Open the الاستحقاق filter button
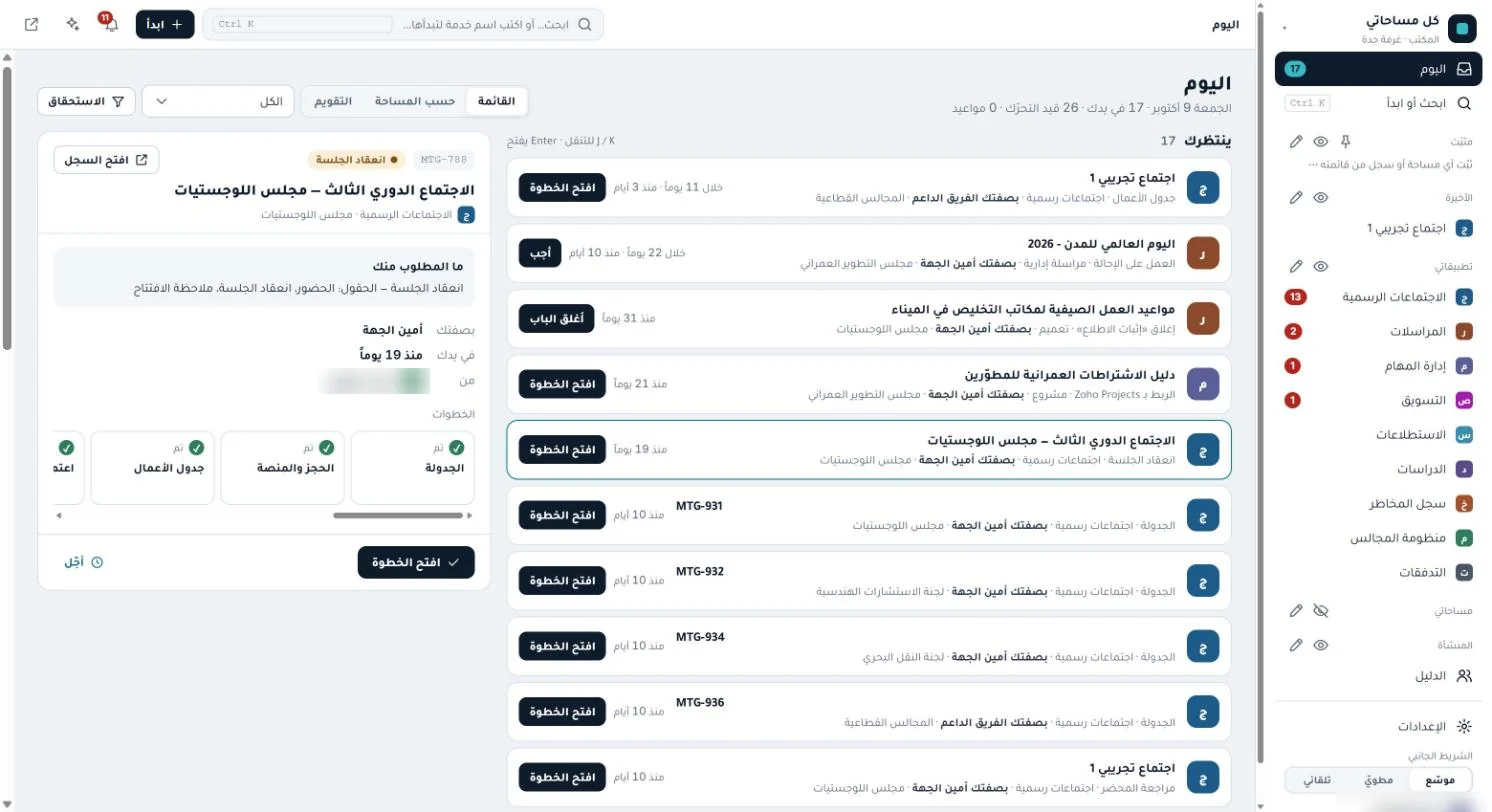Image resolution: width=1492 pixels, height=812 pixels. [x=87, y=101]
